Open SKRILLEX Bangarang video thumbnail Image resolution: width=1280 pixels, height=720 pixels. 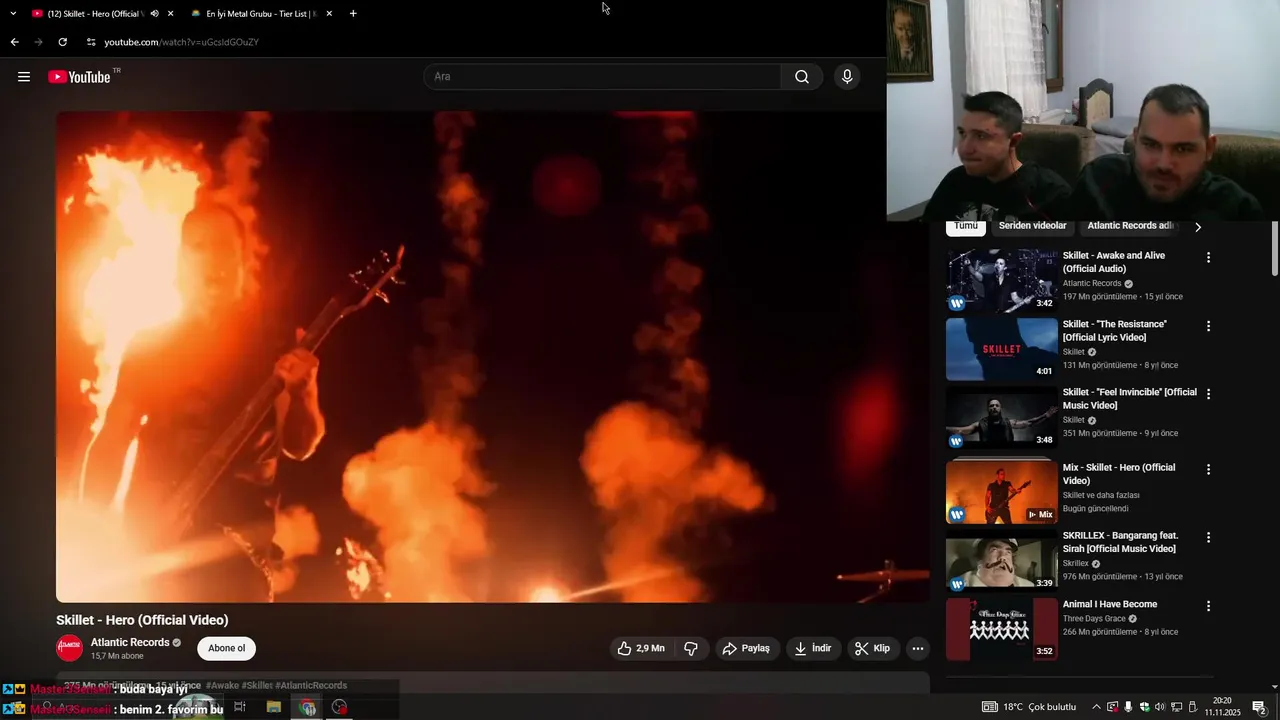tap(1001, 561)
